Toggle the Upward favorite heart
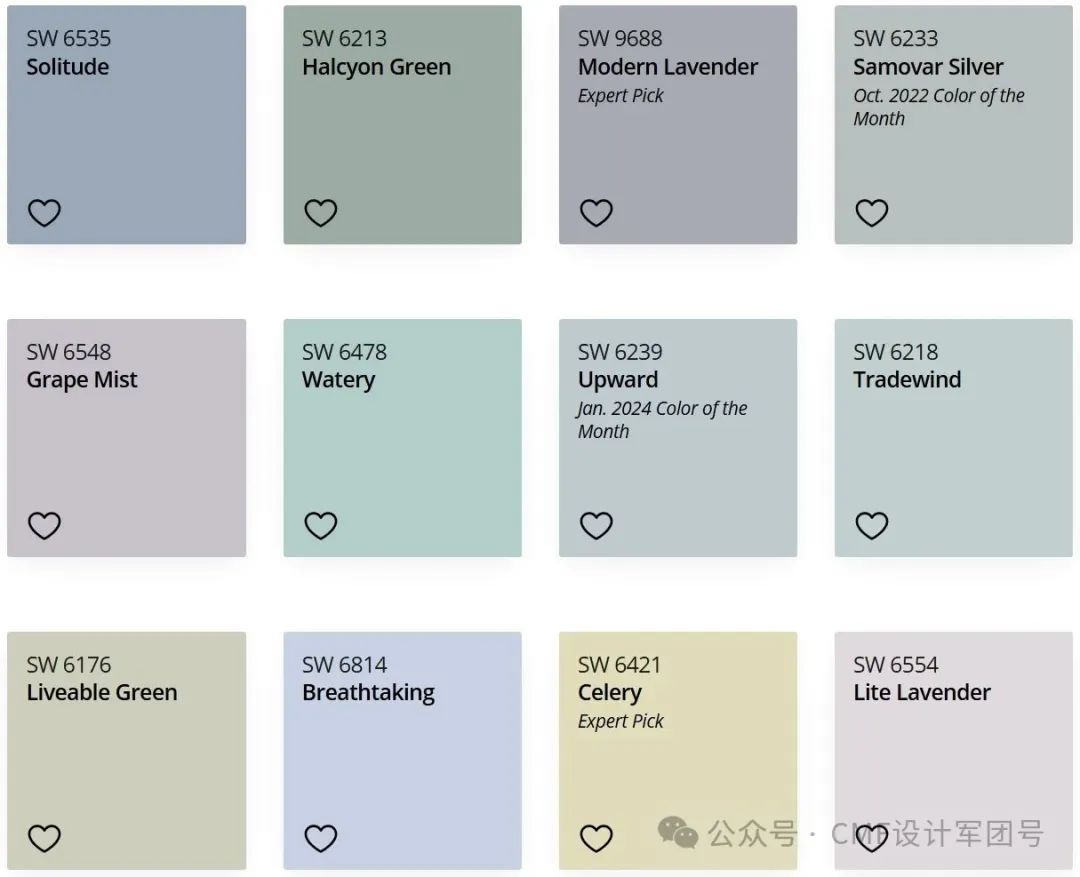1080x877 pixels. point(596,526)
